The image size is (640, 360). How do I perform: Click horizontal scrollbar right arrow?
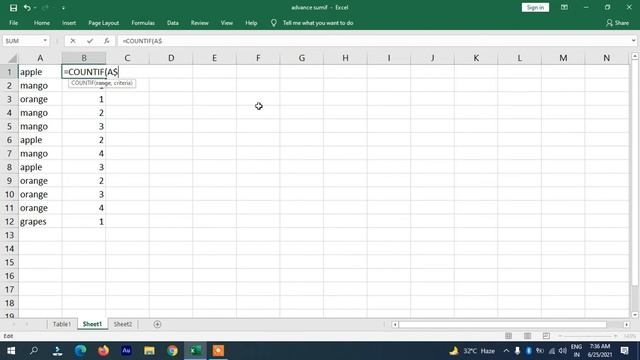627,324
